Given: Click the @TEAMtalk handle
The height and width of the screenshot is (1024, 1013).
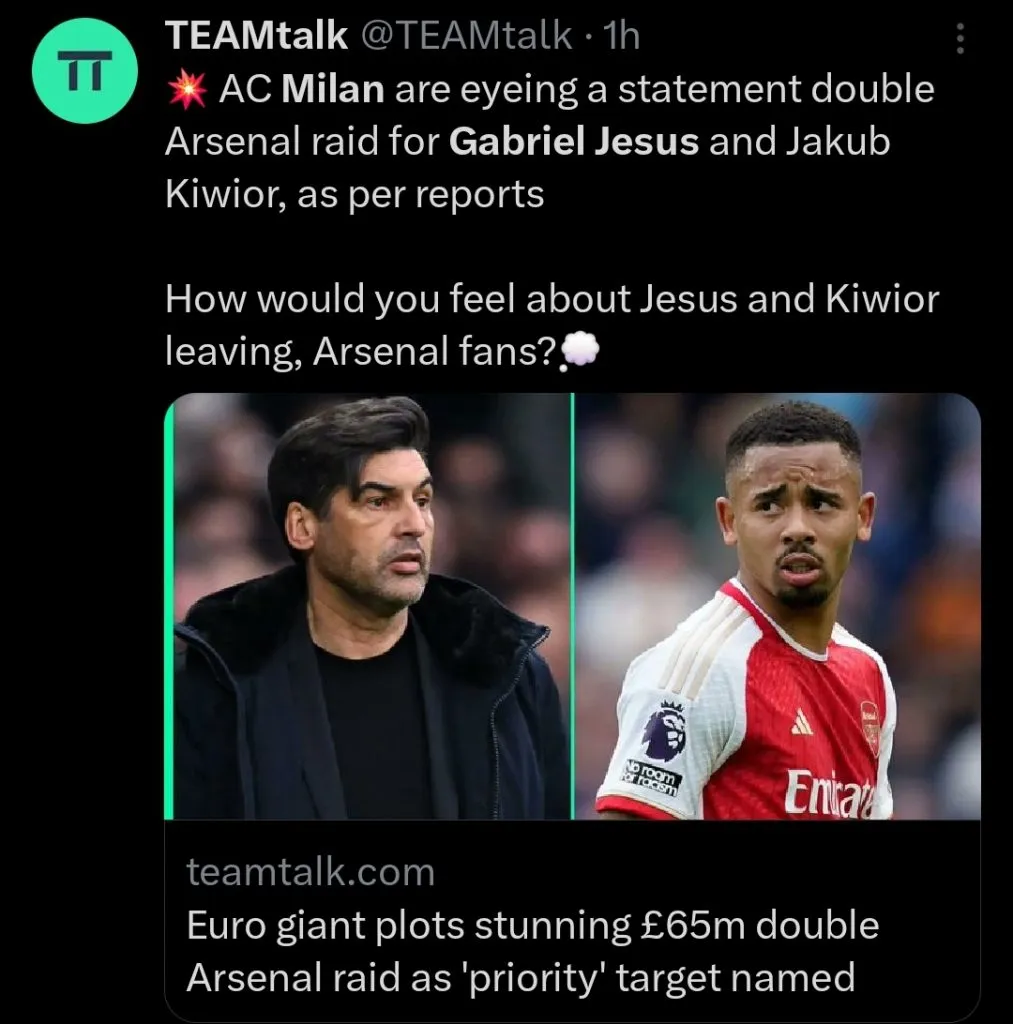Looking at the screenshot, I should [x=466, y=38].
